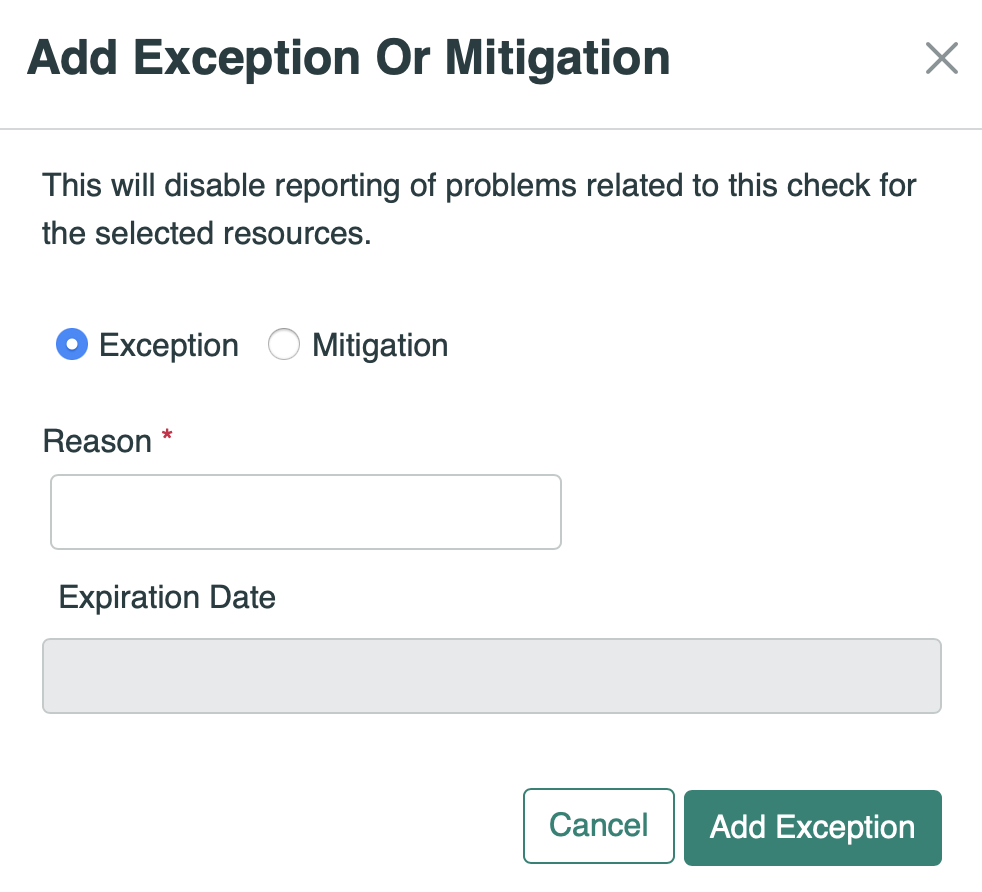Switch selection to Mitigation

pyautogui.click(x=284, y=344)
